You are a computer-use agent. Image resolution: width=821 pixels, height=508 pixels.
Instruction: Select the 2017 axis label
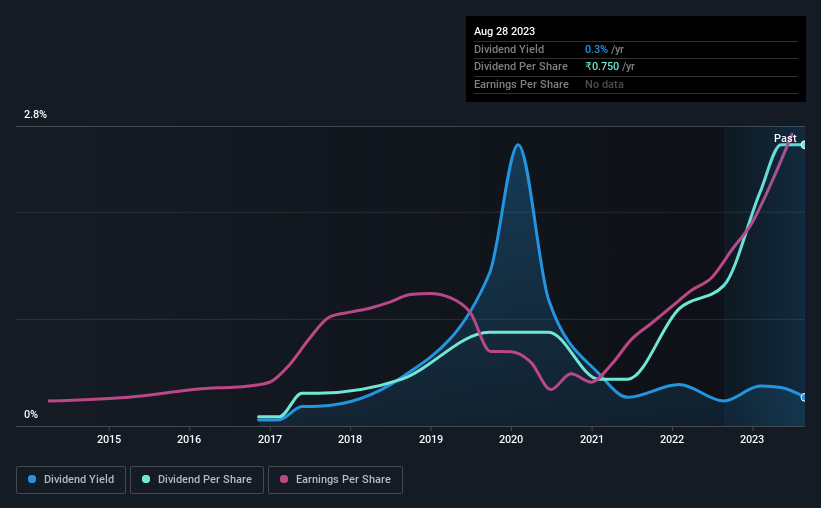(270, 439)
